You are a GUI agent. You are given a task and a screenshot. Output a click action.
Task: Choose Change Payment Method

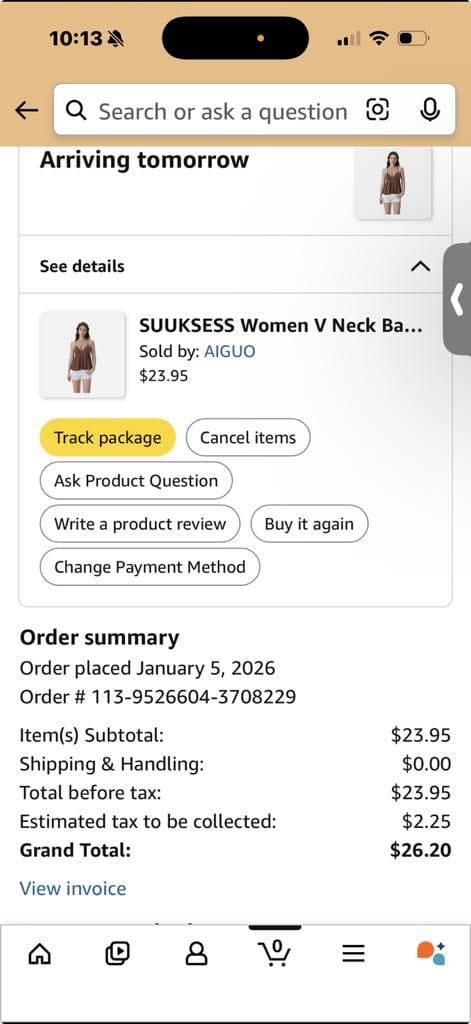(150, 567)
